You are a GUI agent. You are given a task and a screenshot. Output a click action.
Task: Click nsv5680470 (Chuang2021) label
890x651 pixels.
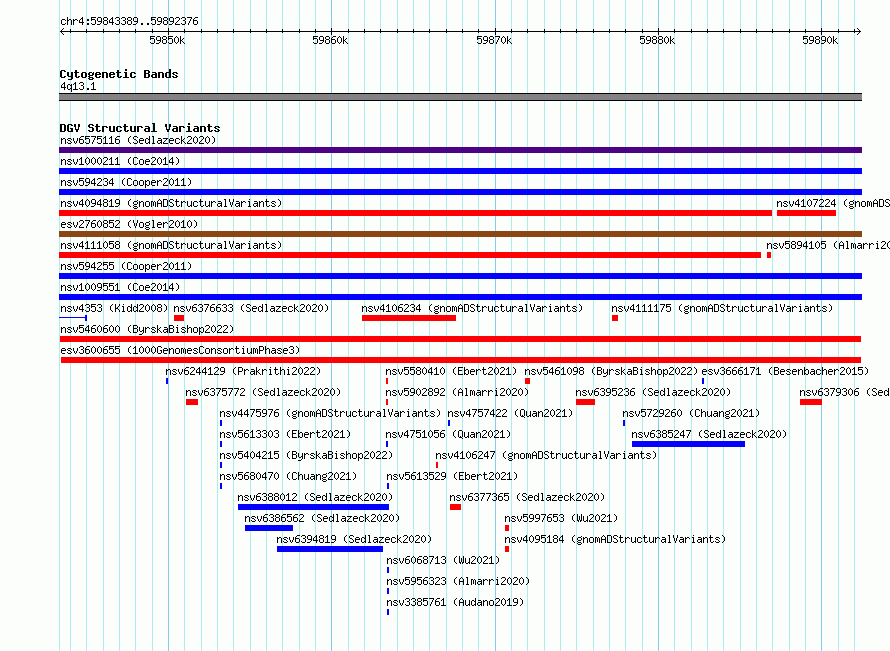point(288,476)
